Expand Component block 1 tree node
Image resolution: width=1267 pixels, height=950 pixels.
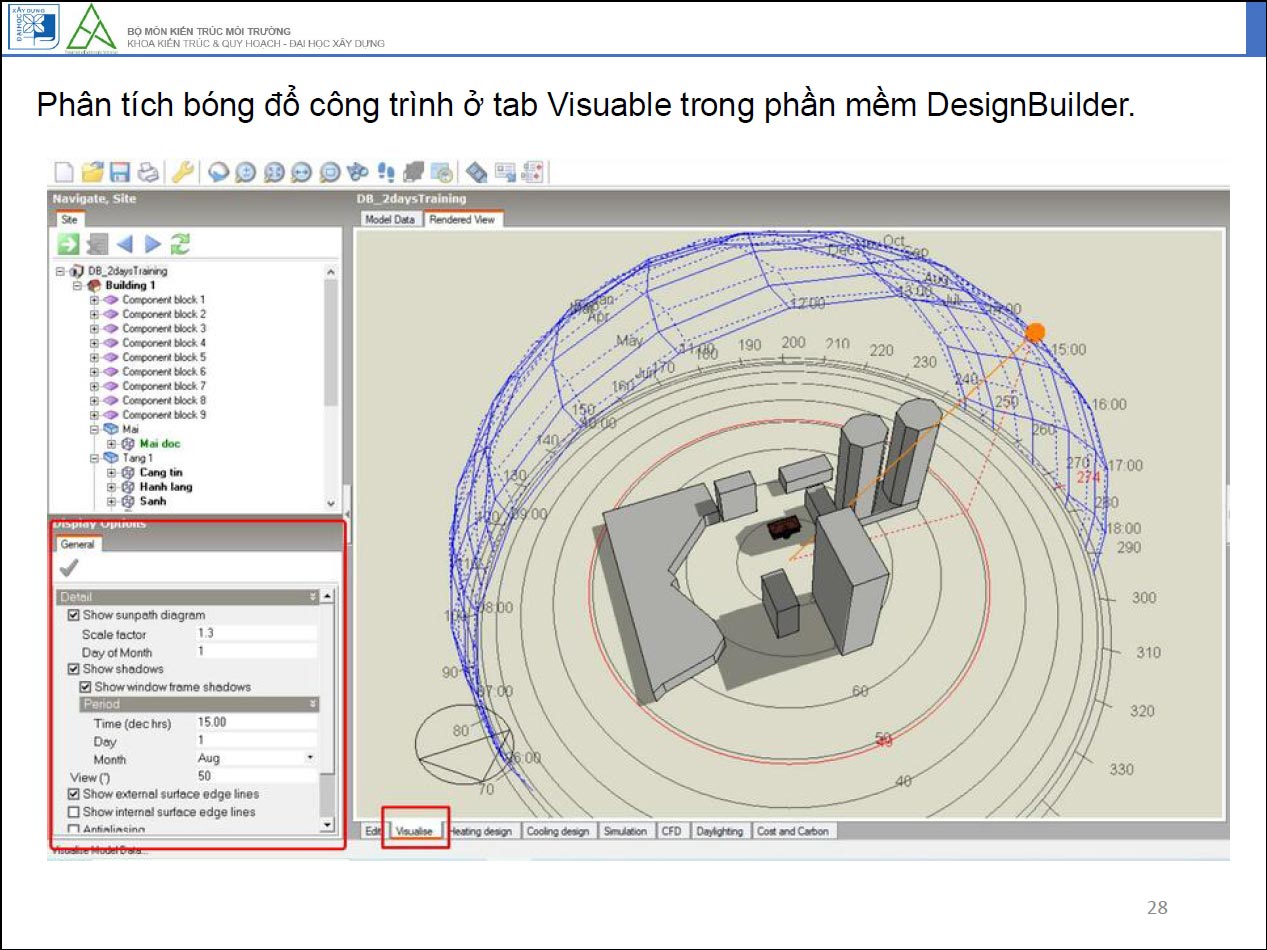pos(95,300)
